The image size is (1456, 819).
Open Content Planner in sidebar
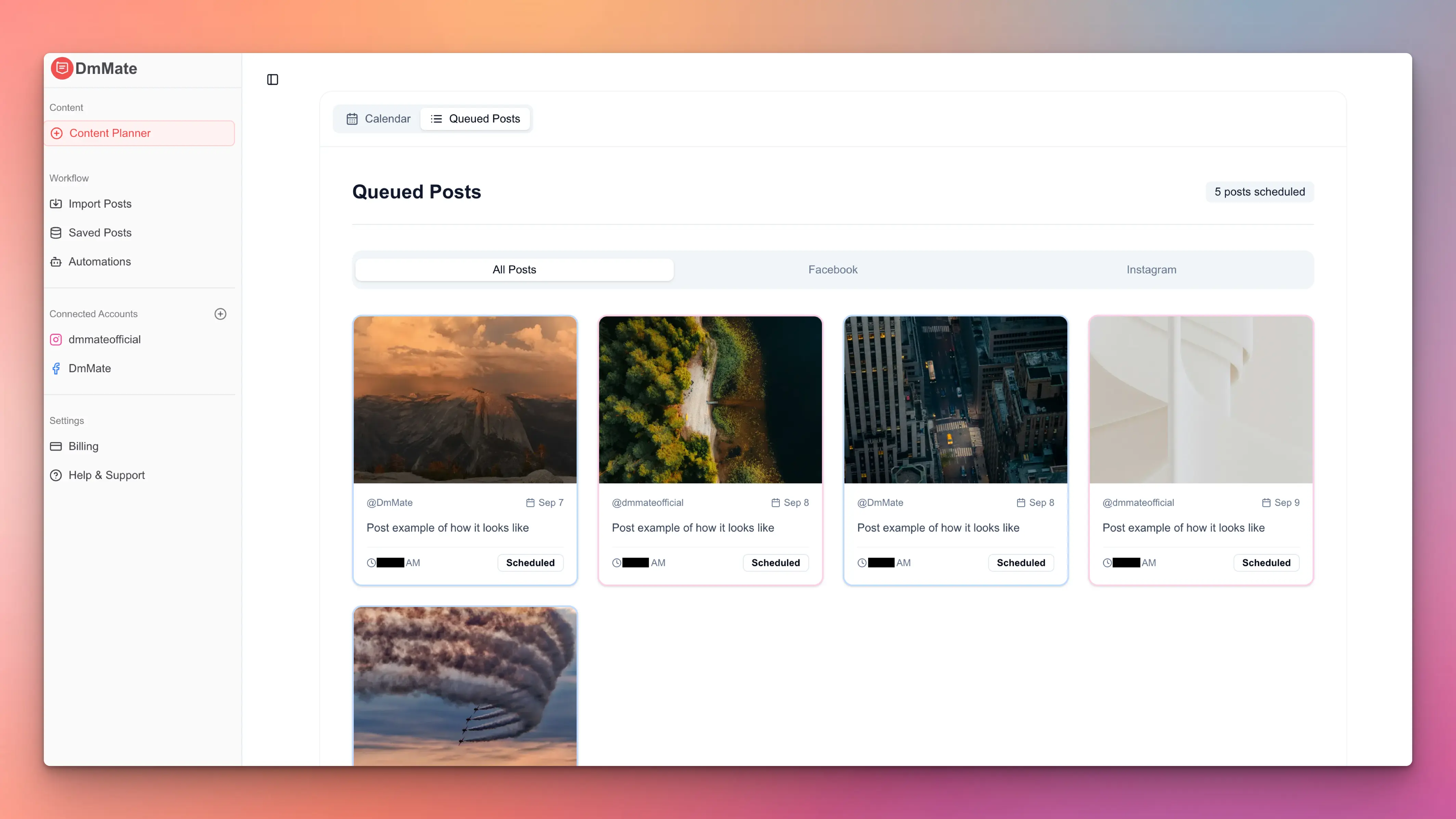(x=110, y=133)
